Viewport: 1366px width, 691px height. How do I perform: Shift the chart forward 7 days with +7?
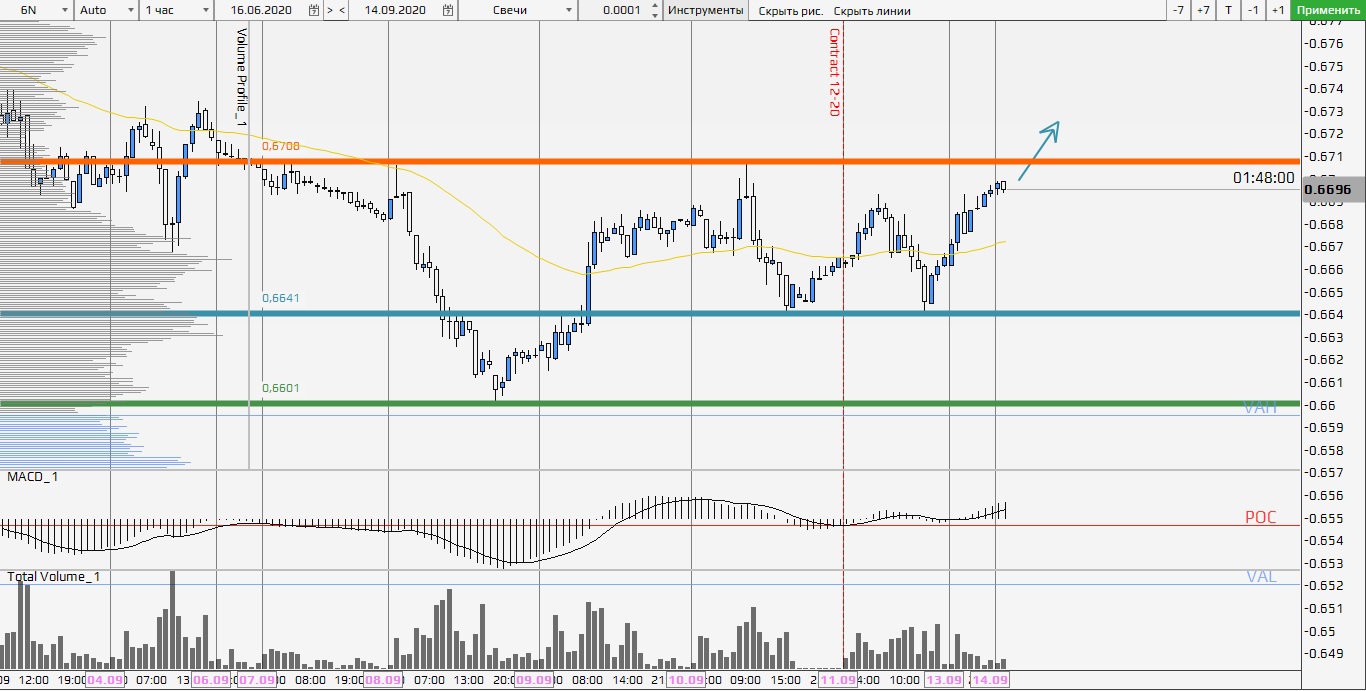point(1203,10)
